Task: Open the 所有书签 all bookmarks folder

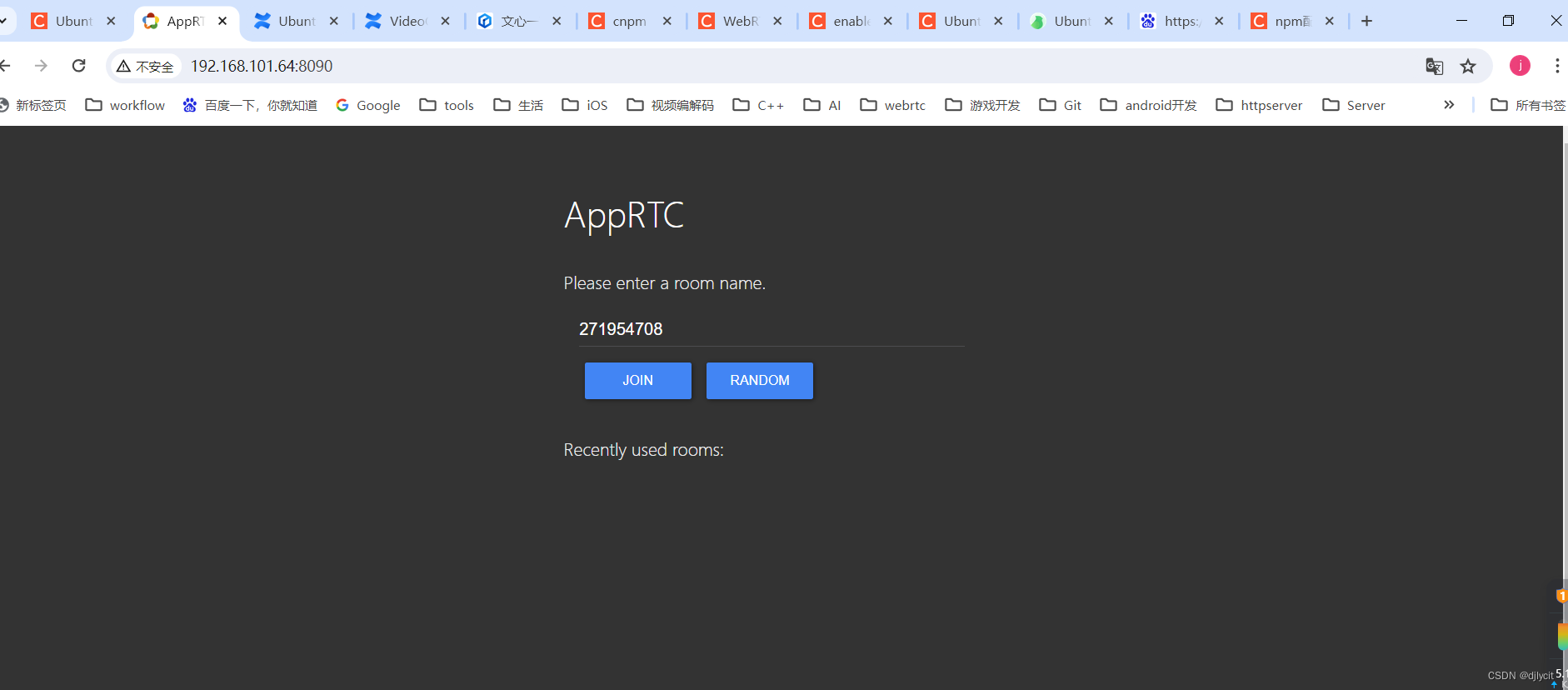Action: pos(1528,105)
